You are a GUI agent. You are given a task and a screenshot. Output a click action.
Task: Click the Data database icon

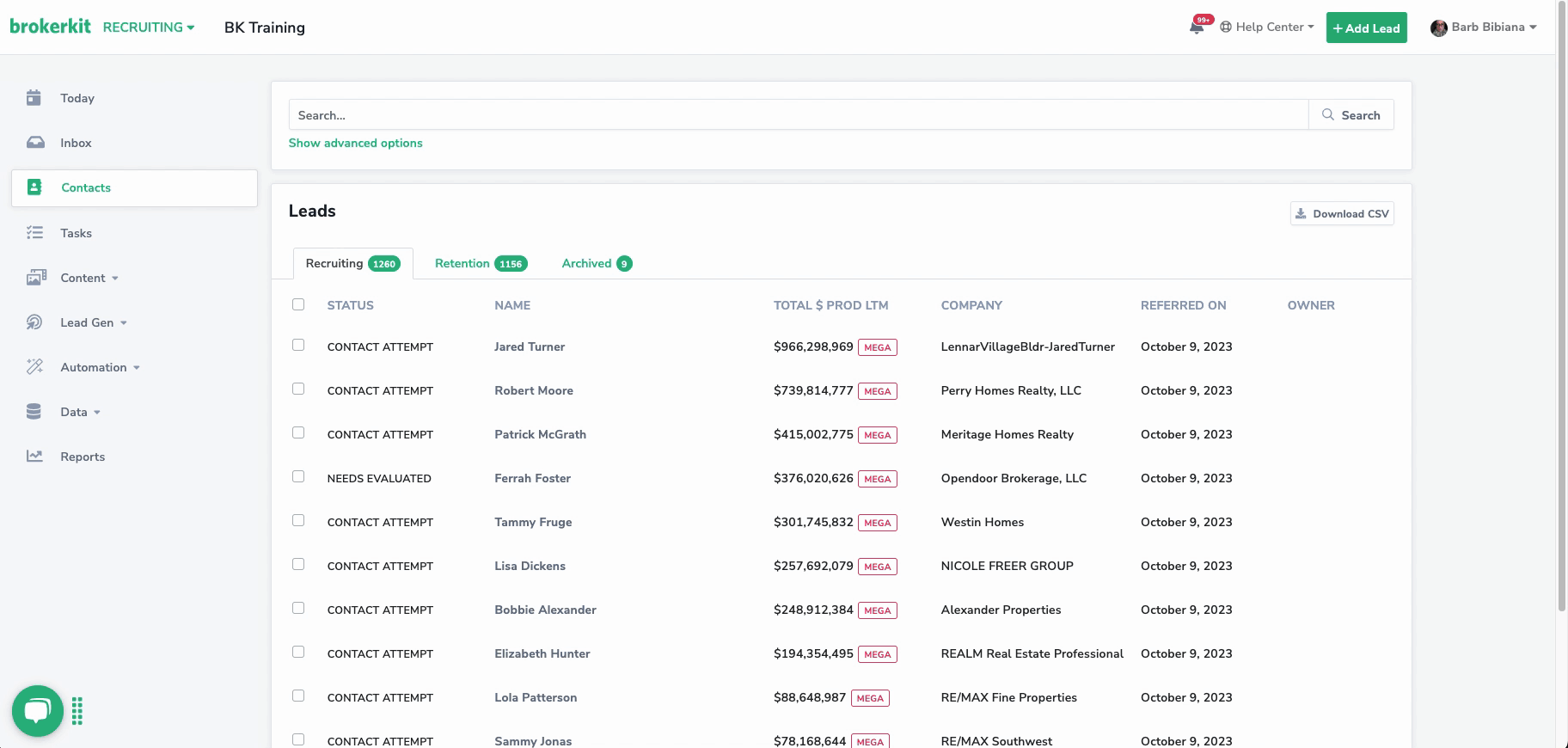click(x=34, y=412)
